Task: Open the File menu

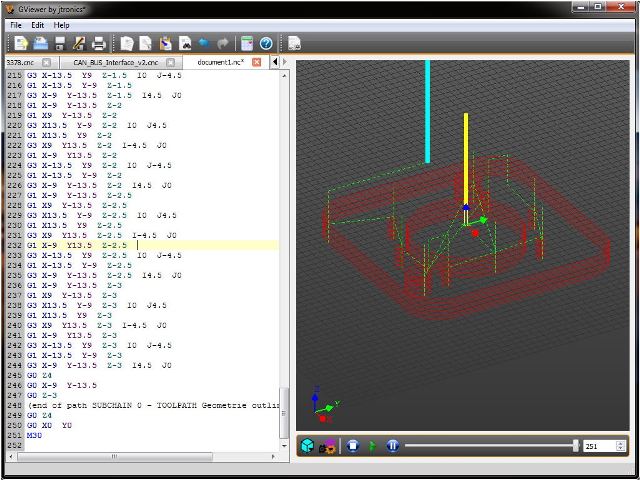Action: coord(16,25)
